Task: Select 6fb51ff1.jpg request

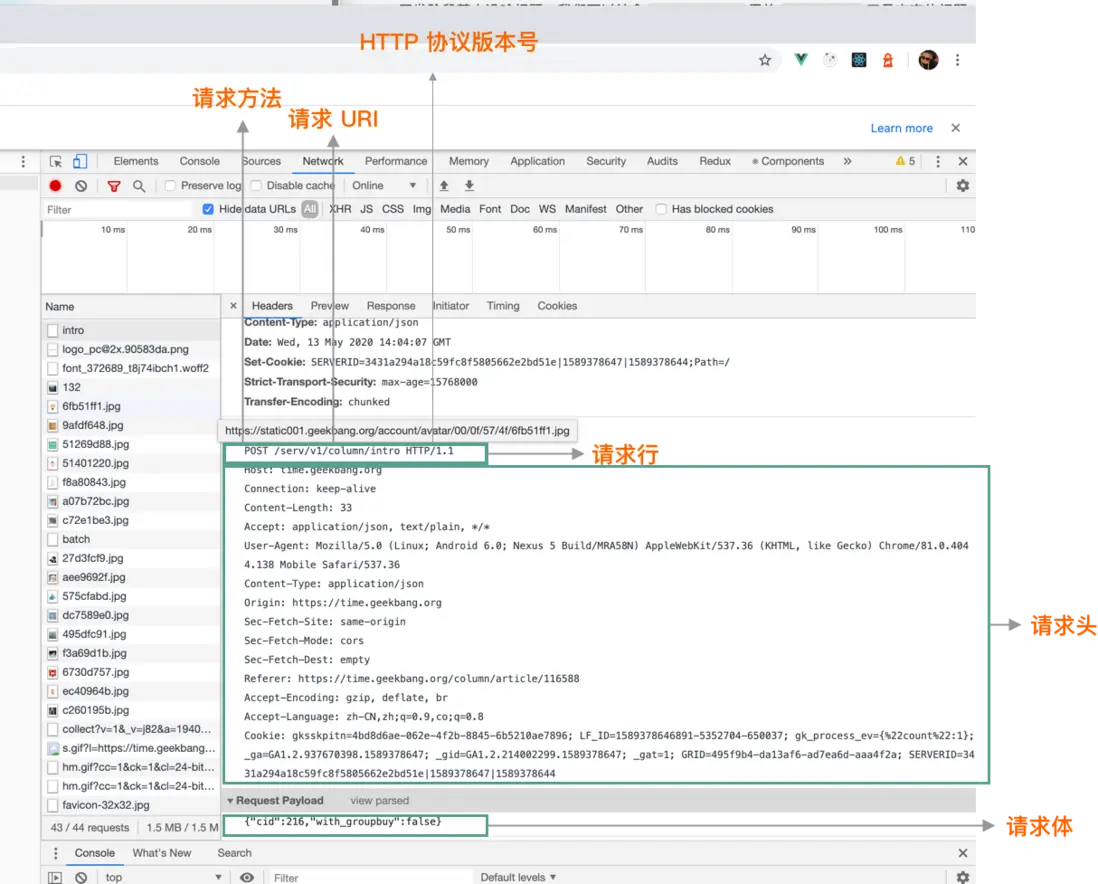Action: coord(131,406)
